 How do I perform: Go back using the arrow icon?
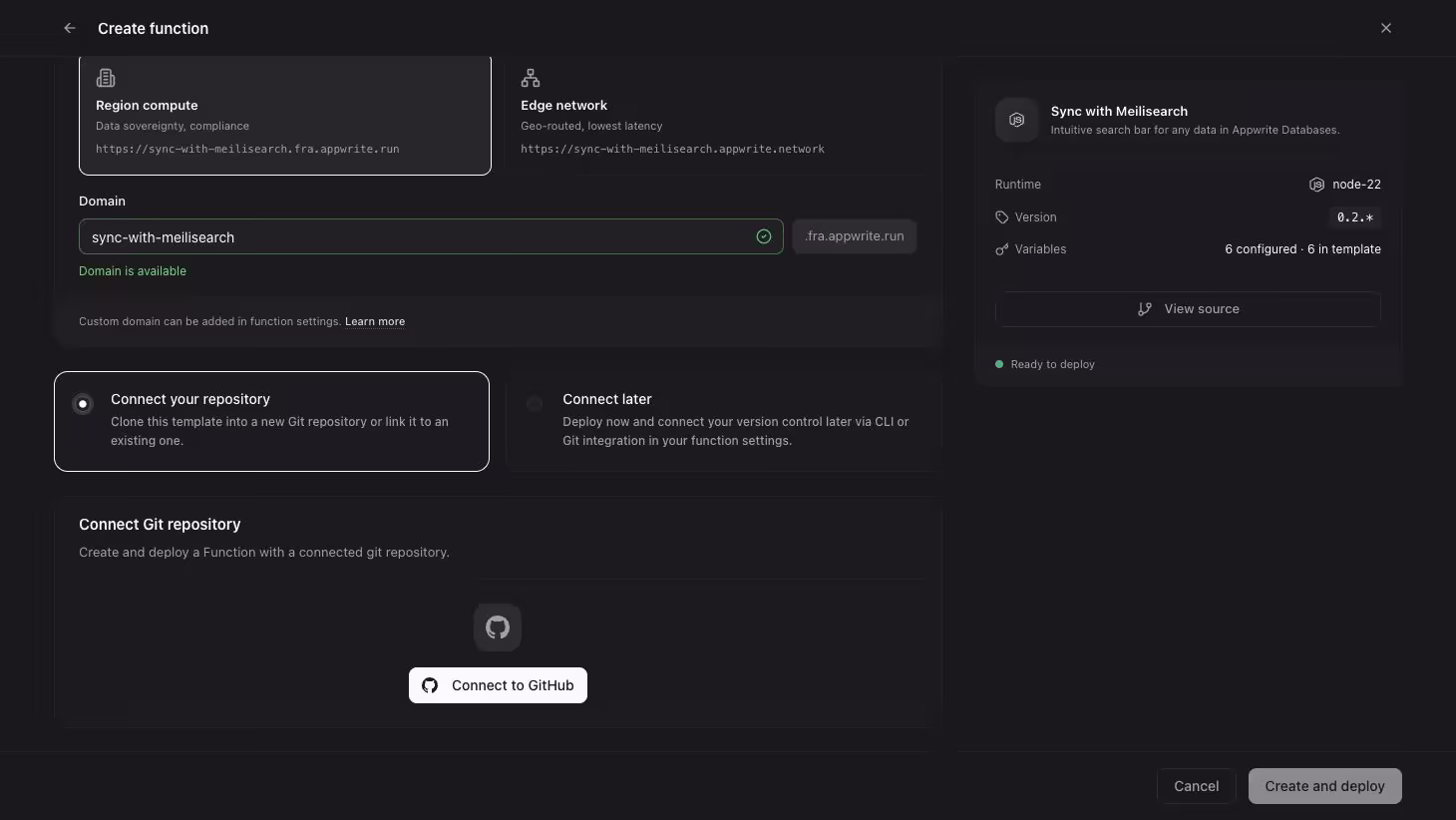coord(70,28)
